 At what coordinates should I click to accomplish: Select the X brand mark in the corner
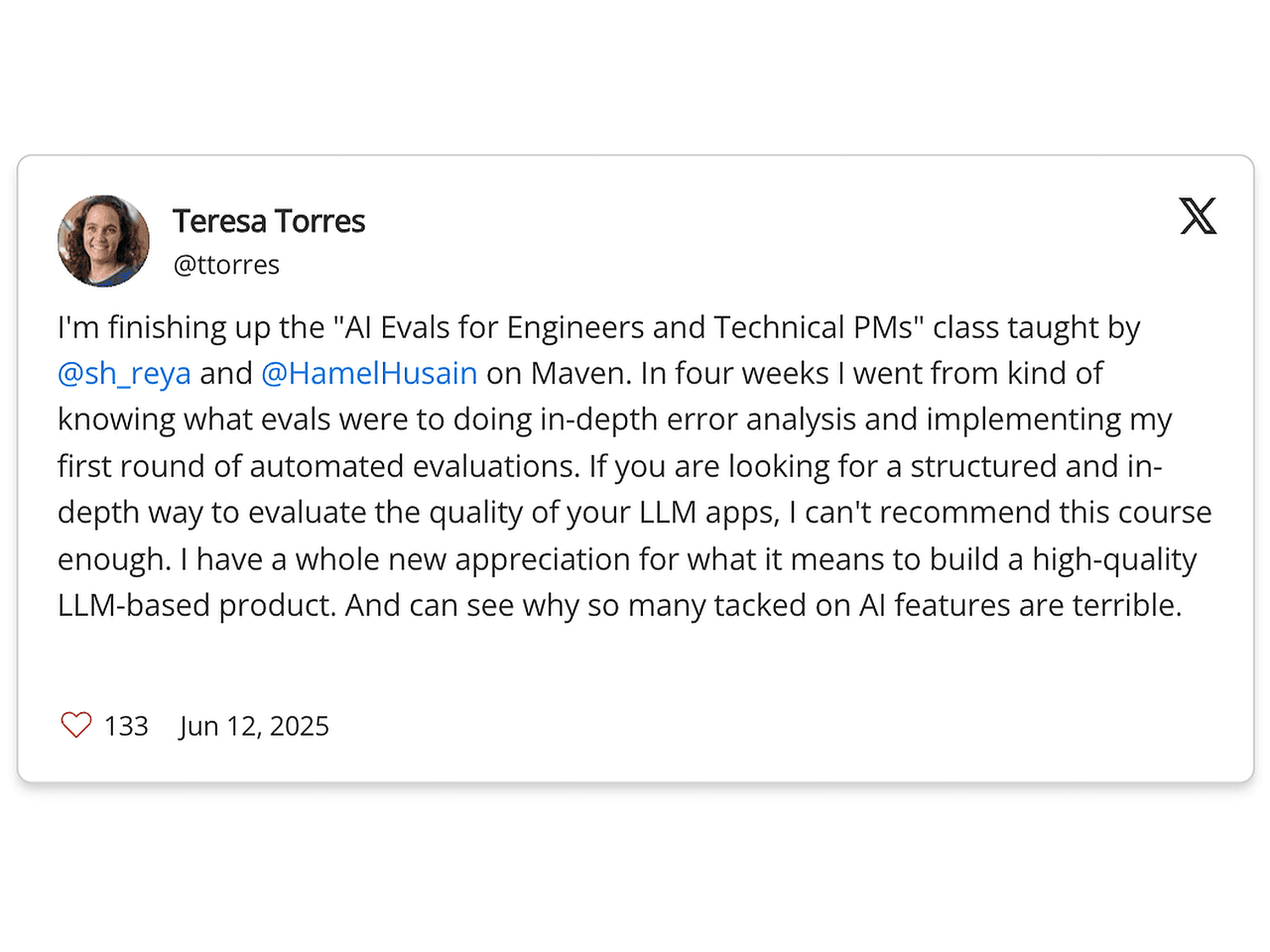[1199, 216]
